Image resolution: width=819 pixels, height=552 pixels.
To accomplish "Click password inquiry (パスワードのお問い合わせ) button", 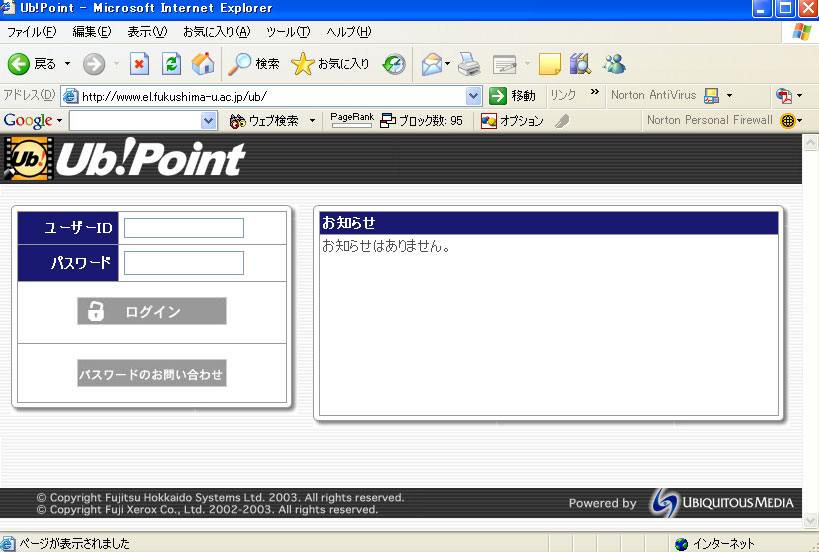I will pyautogui.click(x=152, y=373).
